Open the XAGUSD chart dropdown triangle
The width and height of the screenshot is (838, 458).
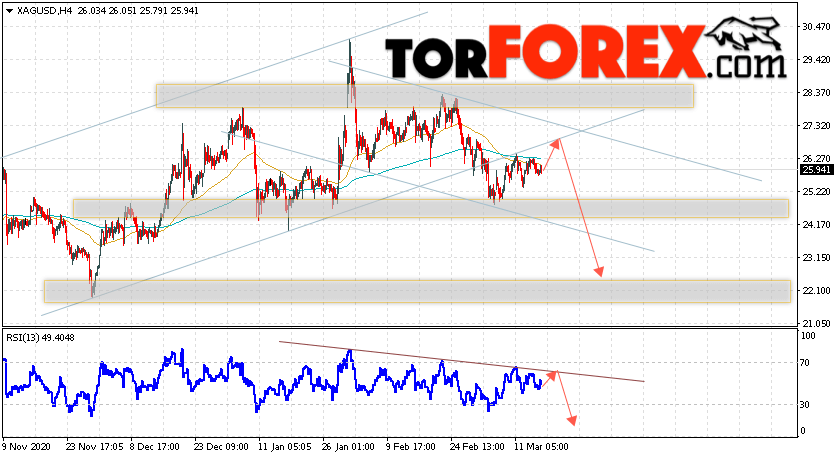pyautogui.click(x=10, y=11)
